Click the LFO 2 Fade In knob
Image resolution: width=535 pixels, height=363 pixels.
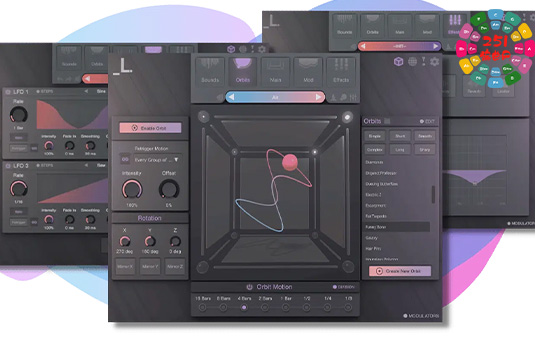[70, 219]
